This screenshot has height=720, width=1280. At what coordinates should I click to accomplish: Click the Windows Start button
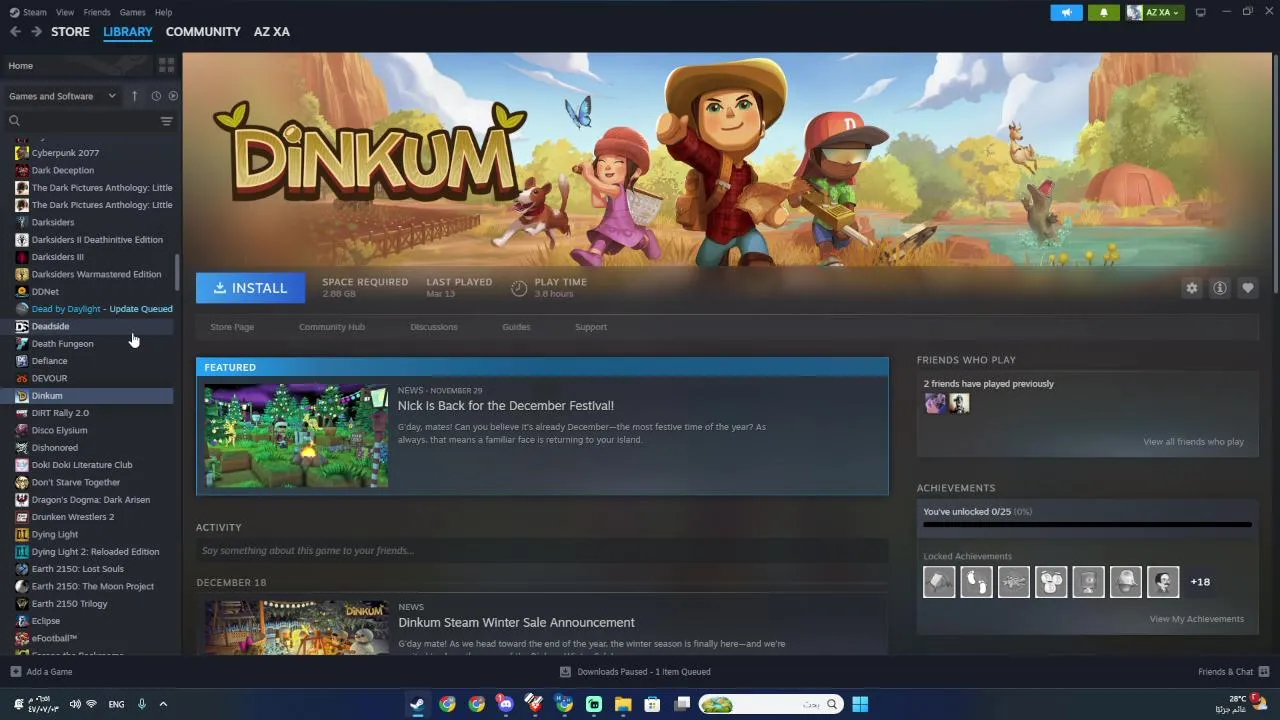coord(859,704)
